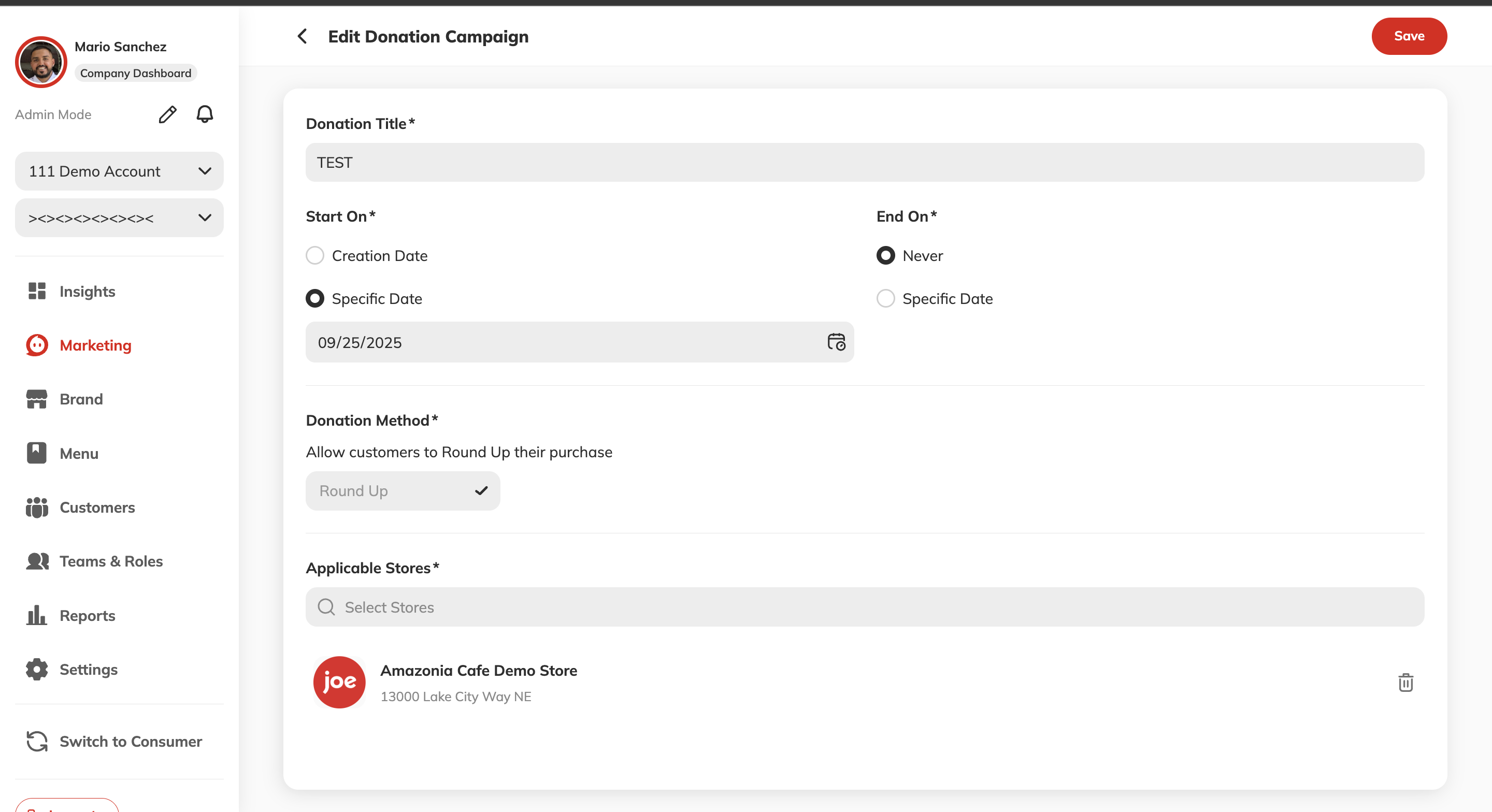
Task: Click the pencil edit icon beside Admin Mode
Action: [167, 114]
